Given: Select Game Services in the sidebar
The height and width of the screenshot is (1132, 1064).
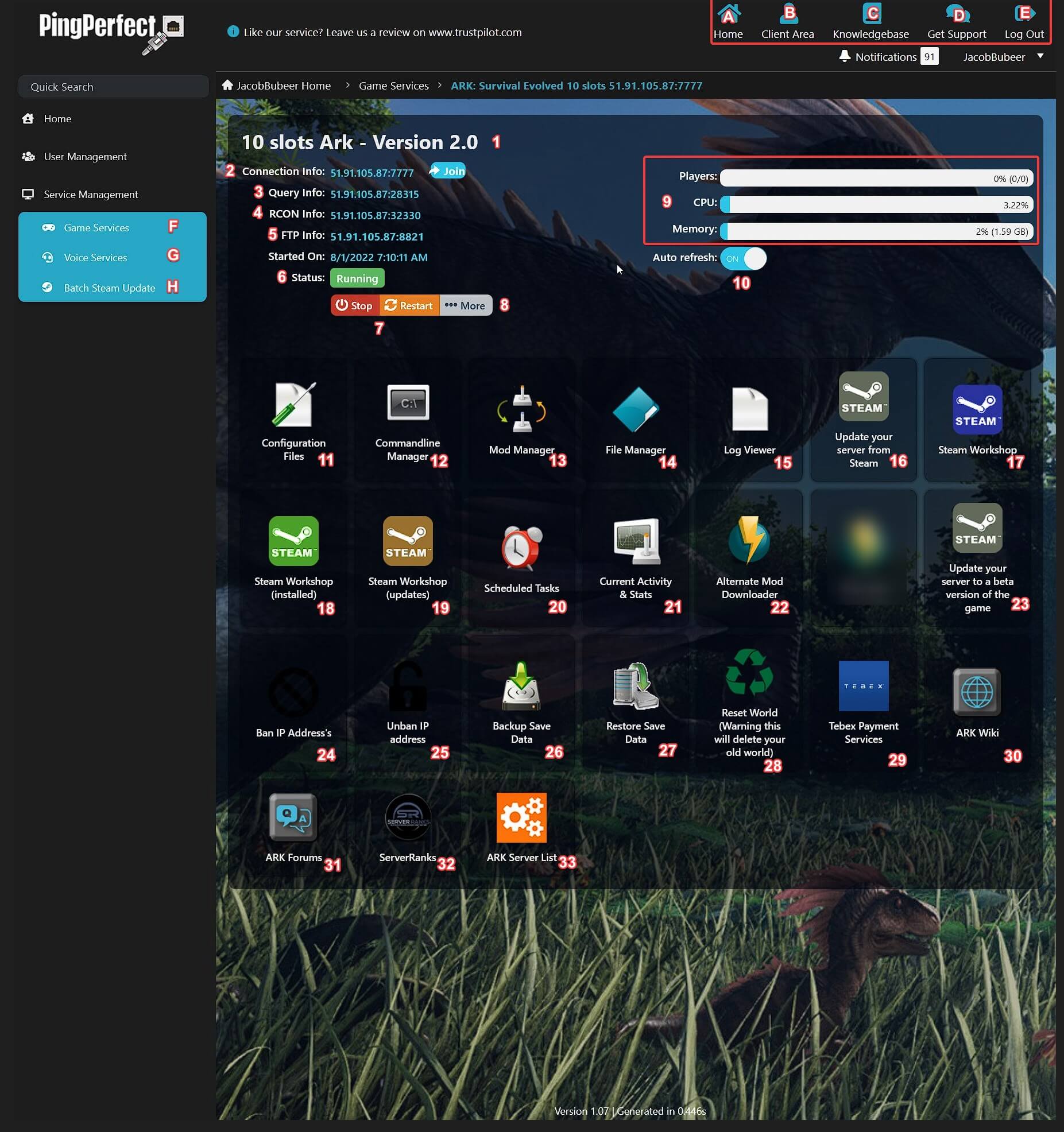Looking at the screenshot, I should click(x=96, y=228).
